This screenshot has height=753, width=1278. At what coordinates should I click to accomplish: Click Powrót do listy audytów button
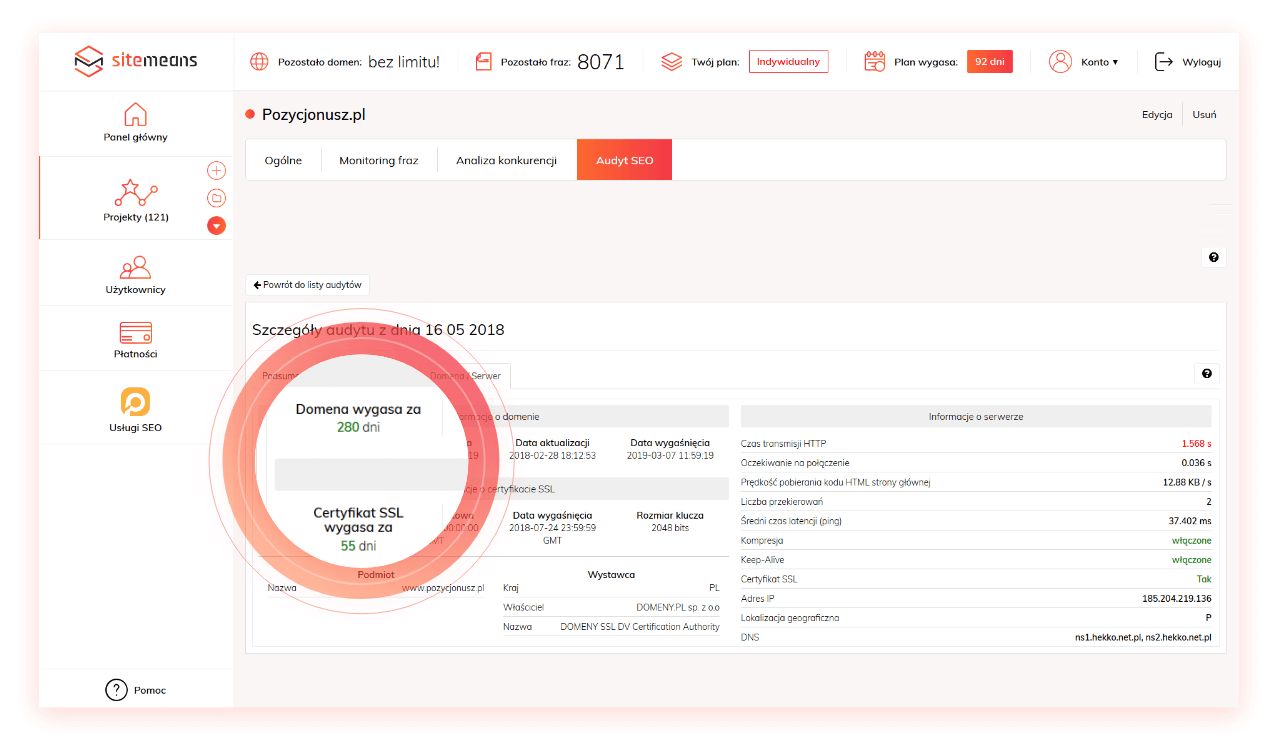pyautogui.click(x=307, y=285)
